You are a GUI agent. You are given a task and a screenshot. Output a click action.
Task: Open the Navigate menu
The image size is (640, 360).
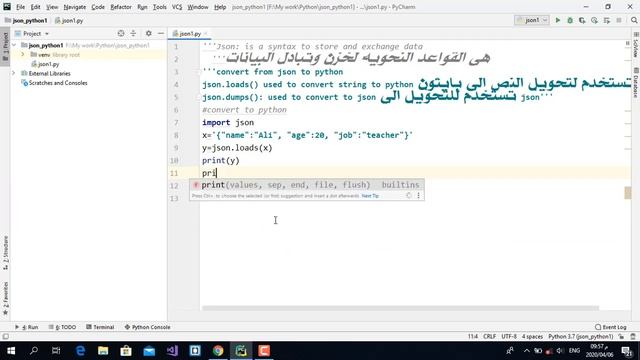[75, 7]
